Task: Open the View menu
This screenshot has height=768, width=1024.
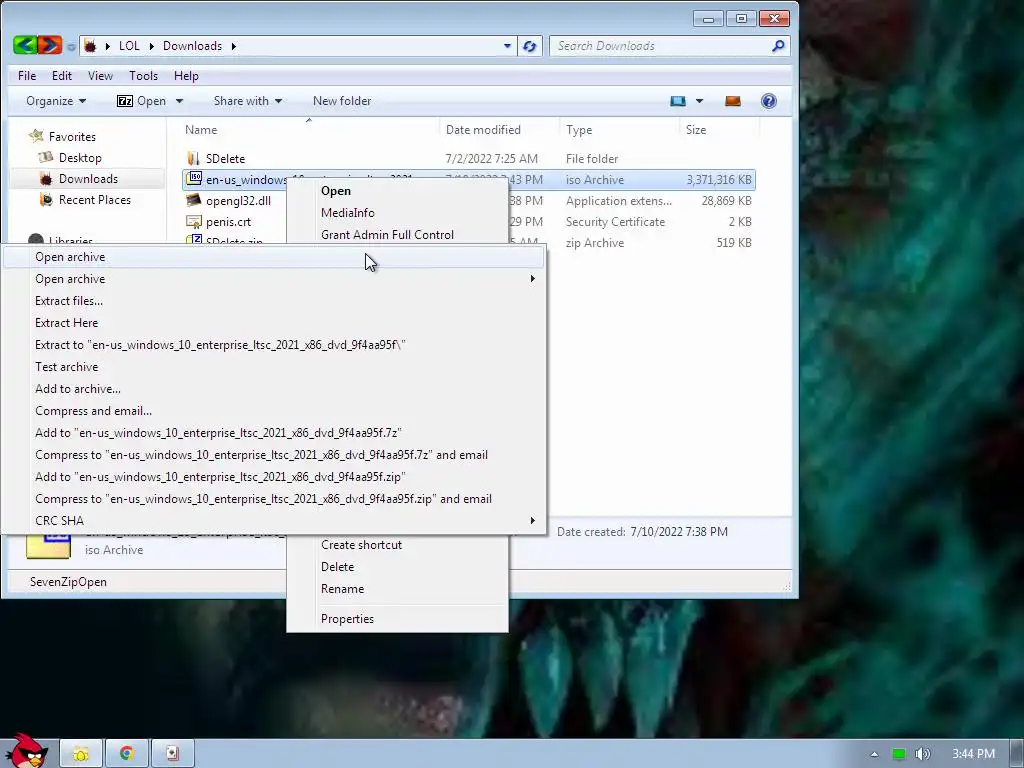Action: coord(101,76)
